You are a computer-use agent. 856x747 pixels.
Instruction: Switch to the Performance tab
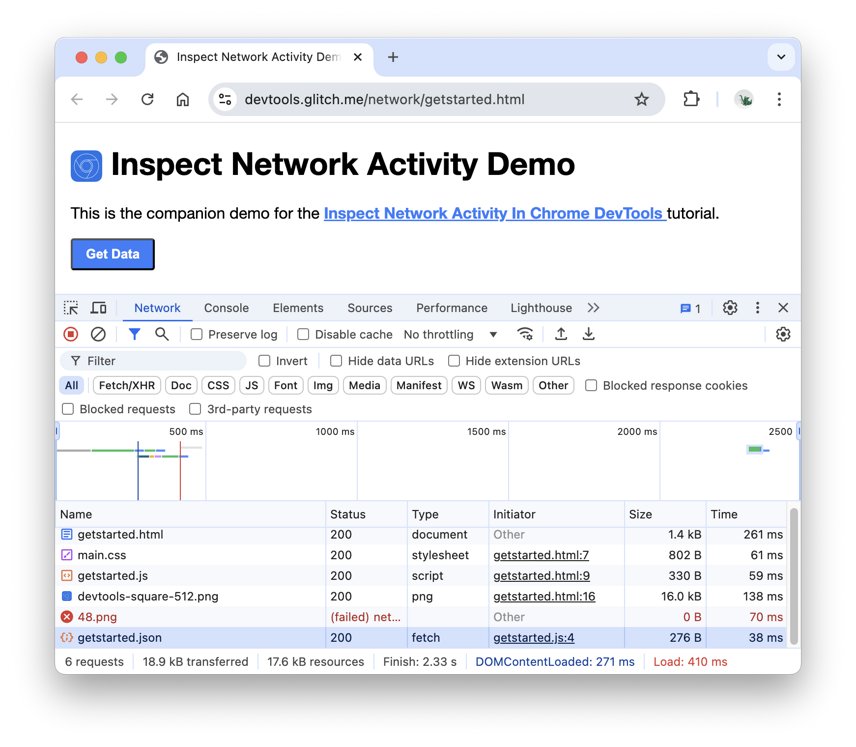tap(452, 308)
